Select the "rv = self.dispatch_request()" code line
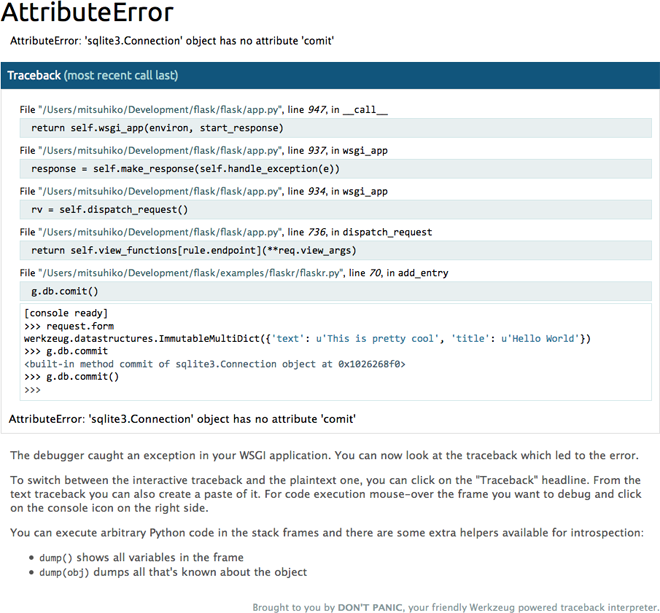660x613 pixels. (x=109, y=210)
